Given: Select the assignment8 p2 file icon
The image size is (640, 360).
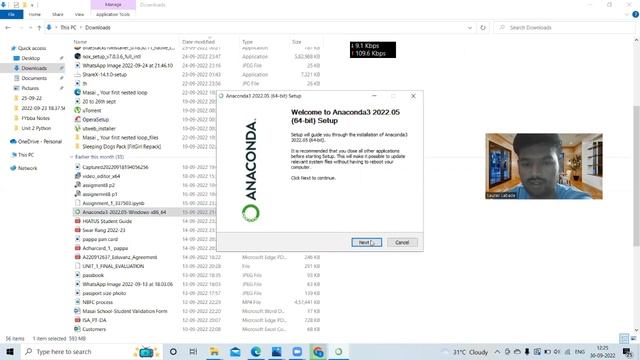Looking at the screenshot, I should tap(78, 185).
